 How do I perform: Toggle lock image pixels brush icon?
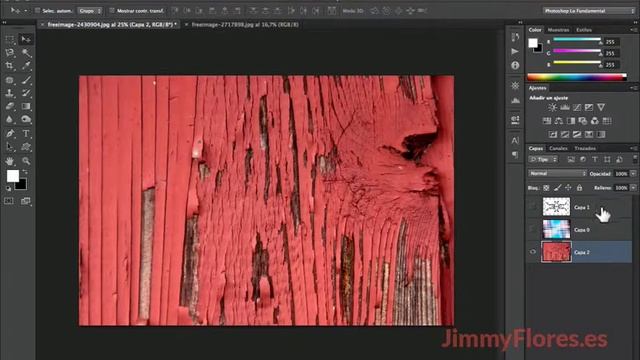558,188
